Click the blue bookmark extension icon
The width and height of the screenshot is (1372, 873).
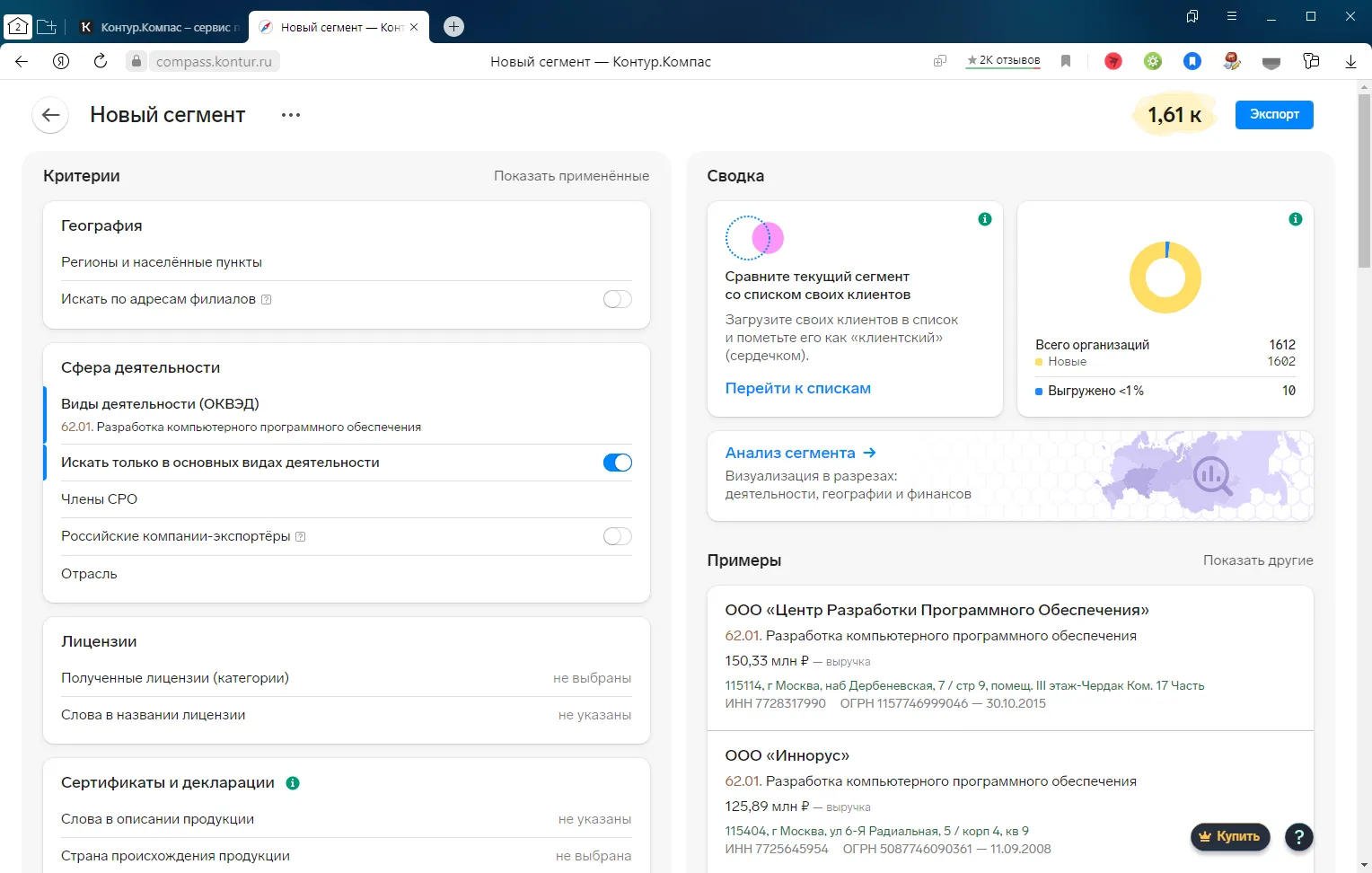click(x=1192, y=61)
